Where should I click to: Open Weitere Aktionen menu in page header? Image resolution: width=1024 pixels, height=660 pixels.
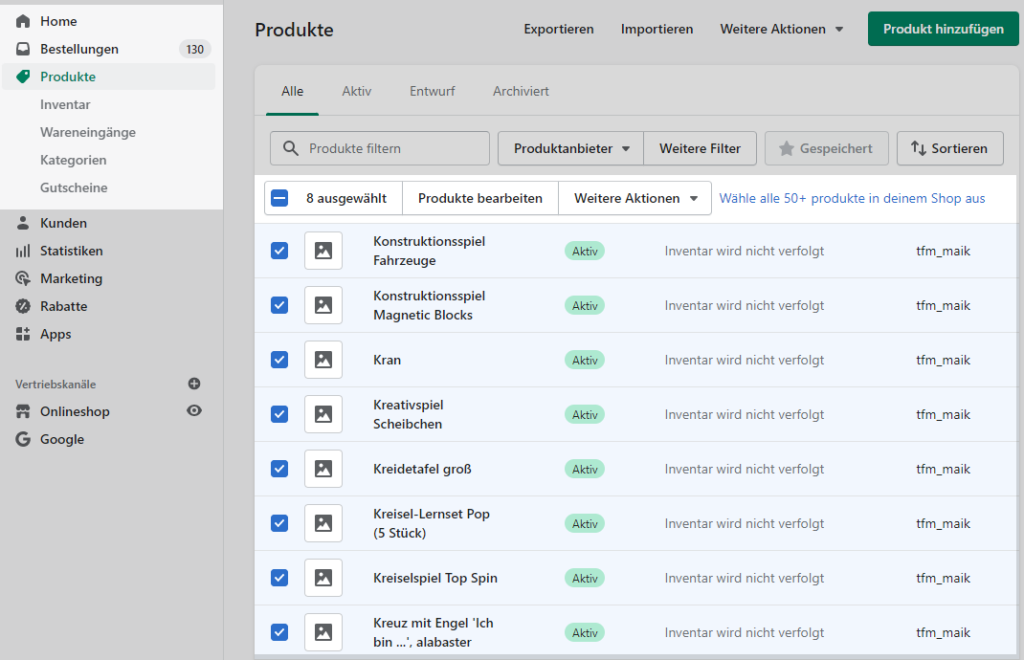coord(781,29)
